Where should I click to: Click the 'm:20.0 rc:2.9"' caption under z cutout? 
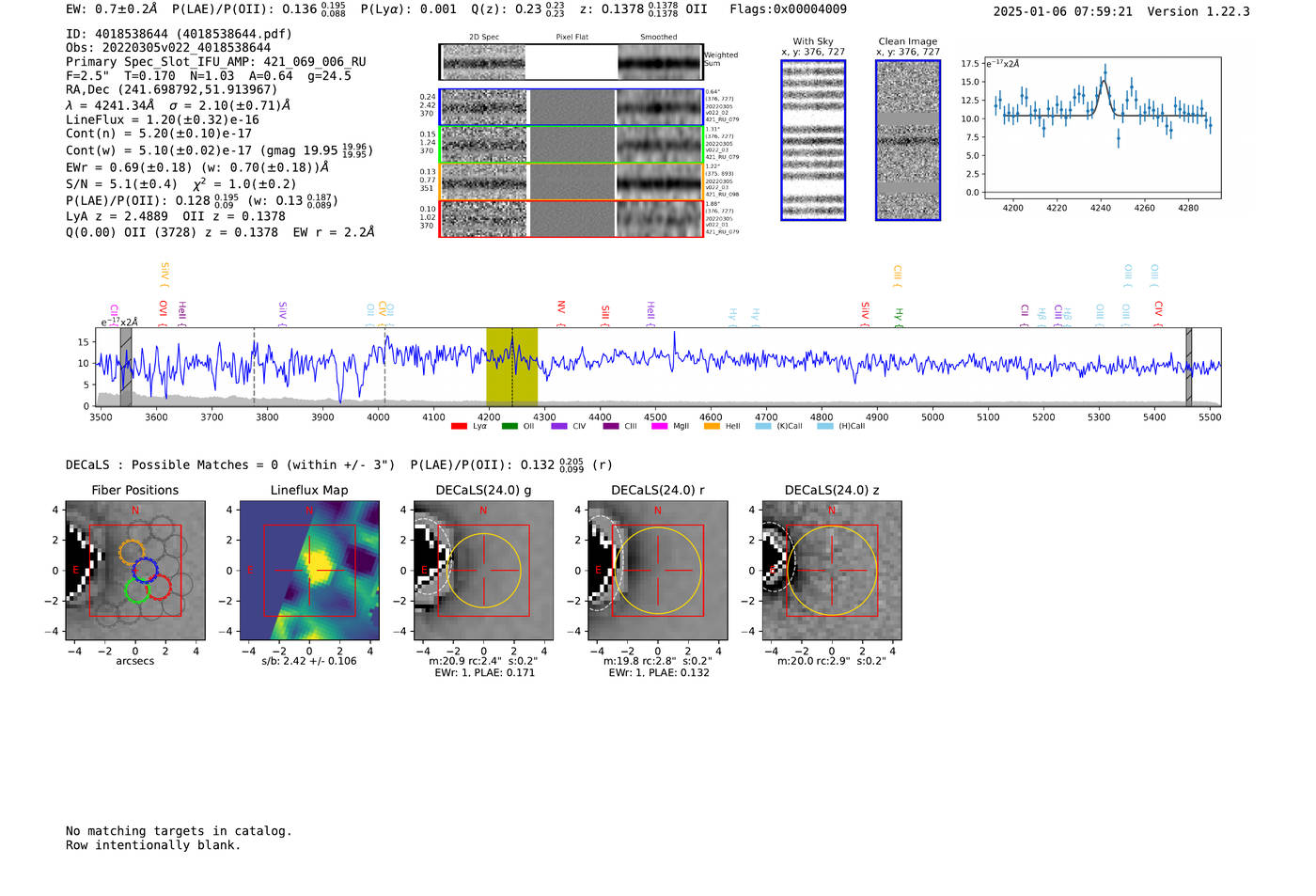[832, 661]
